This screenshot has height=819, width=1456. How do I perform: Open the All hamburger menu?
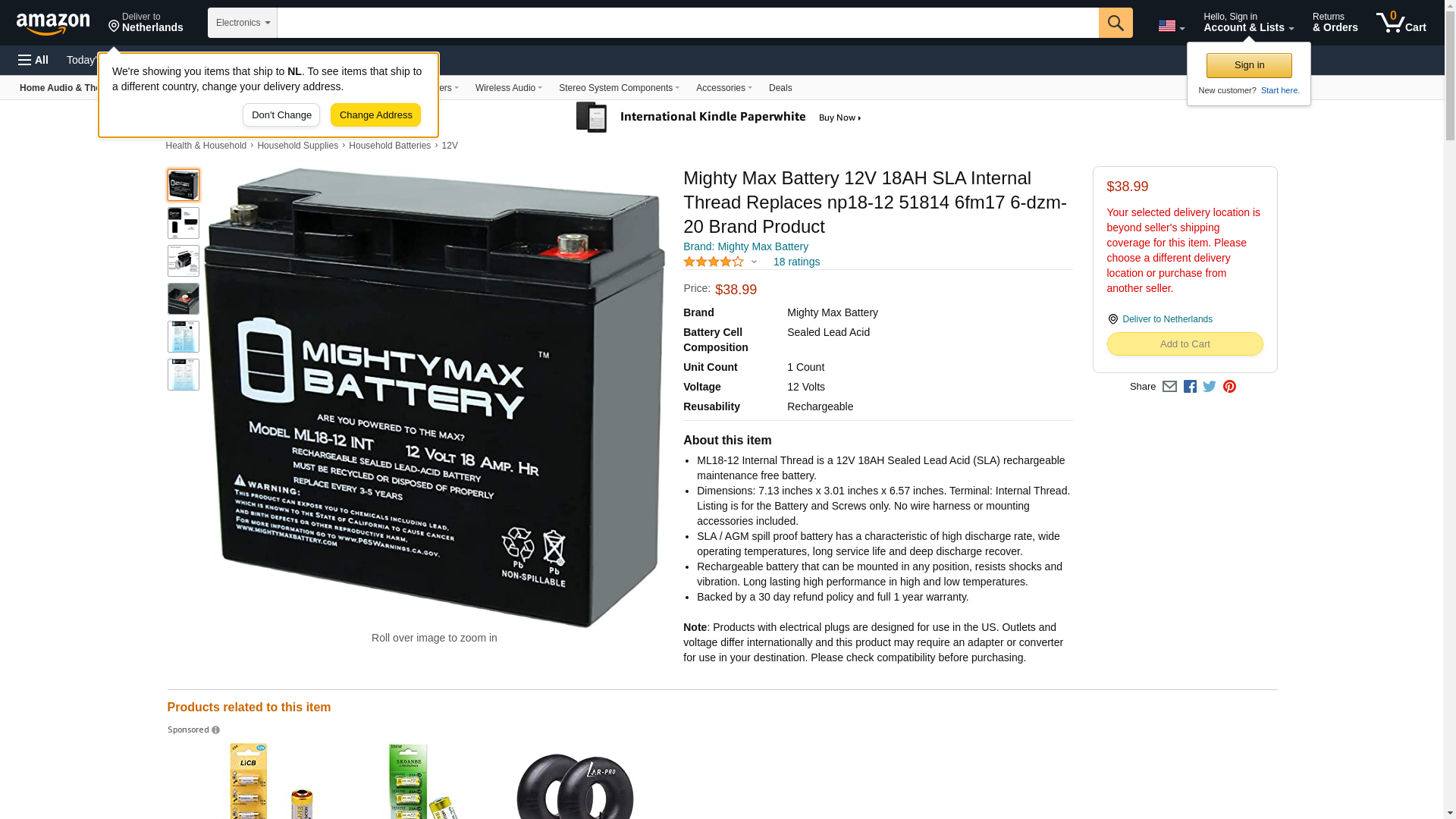click(33, 60)
